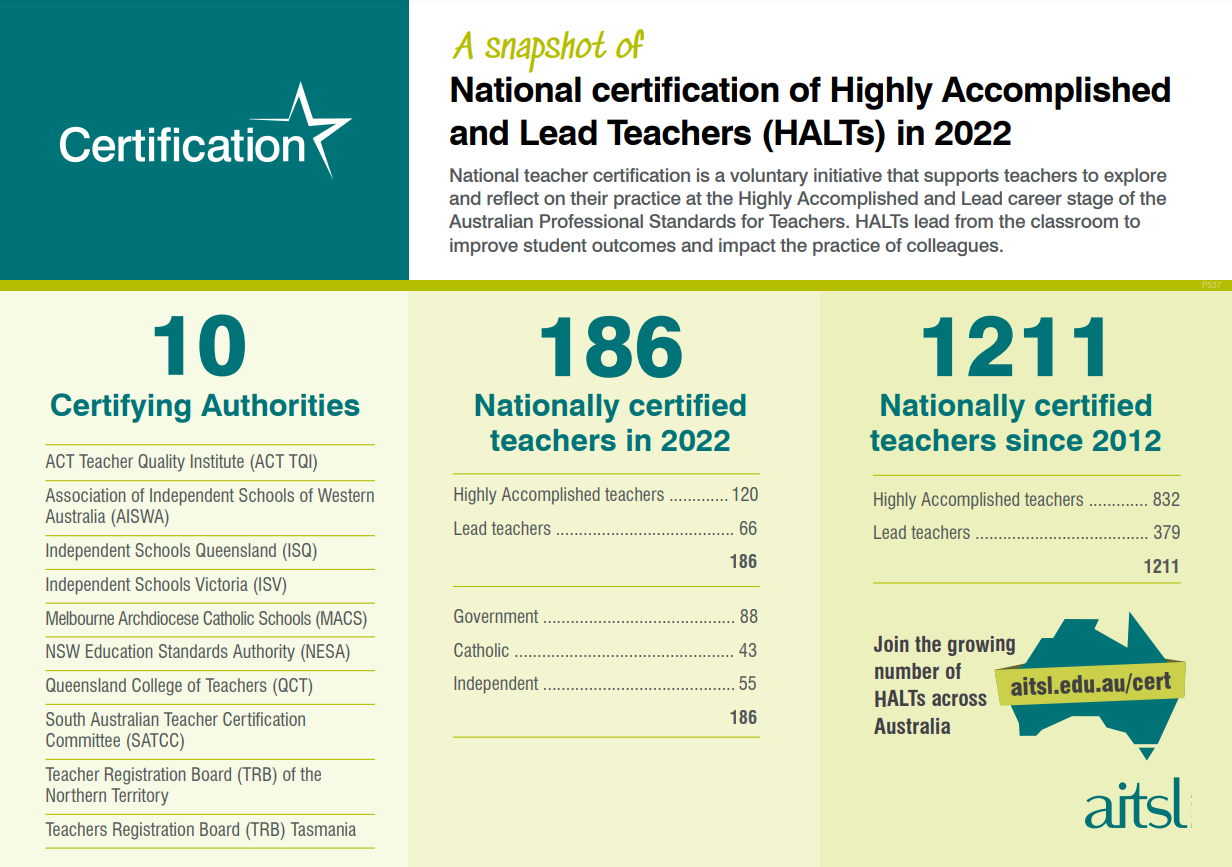
Task: Open the aitsl.edu.au/cert link
Action: (1091, 686)
